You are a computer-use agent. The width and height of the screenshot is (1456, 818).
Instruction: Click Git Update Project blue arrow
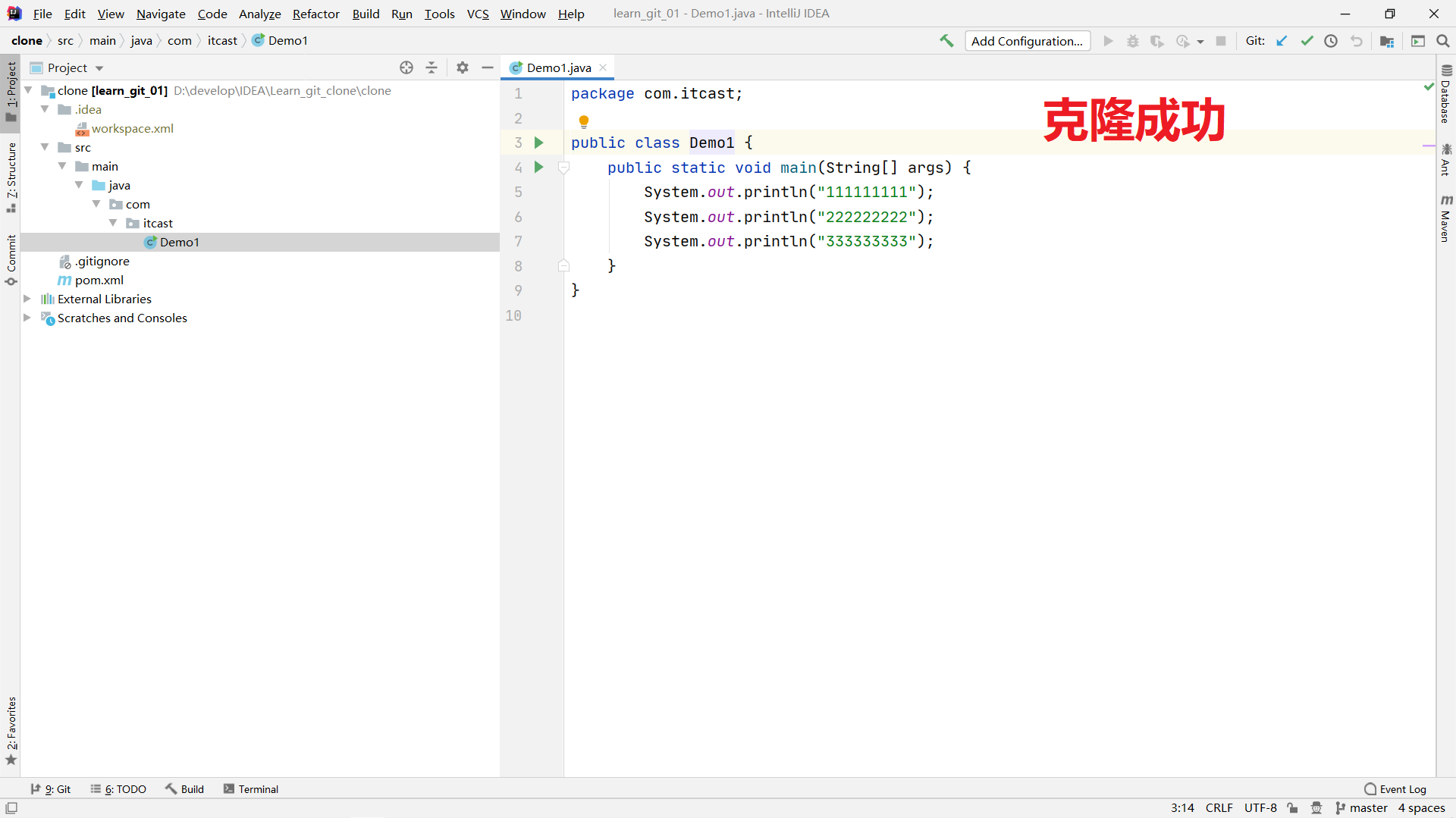pyautogui.click(x=1282, y=41)
